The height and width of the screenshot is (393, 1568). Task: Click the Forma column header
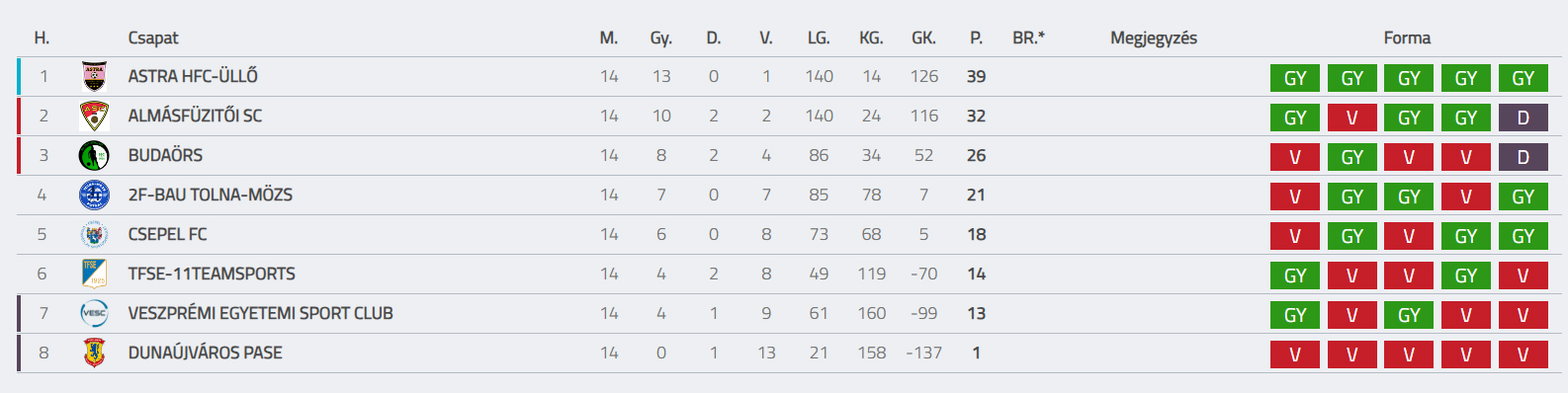point(1407,38)
